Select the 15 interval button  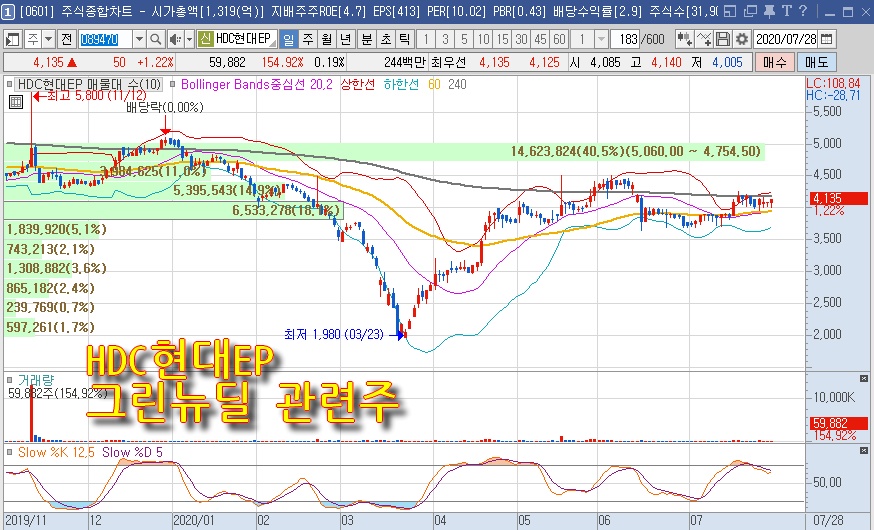click(502, 39)
